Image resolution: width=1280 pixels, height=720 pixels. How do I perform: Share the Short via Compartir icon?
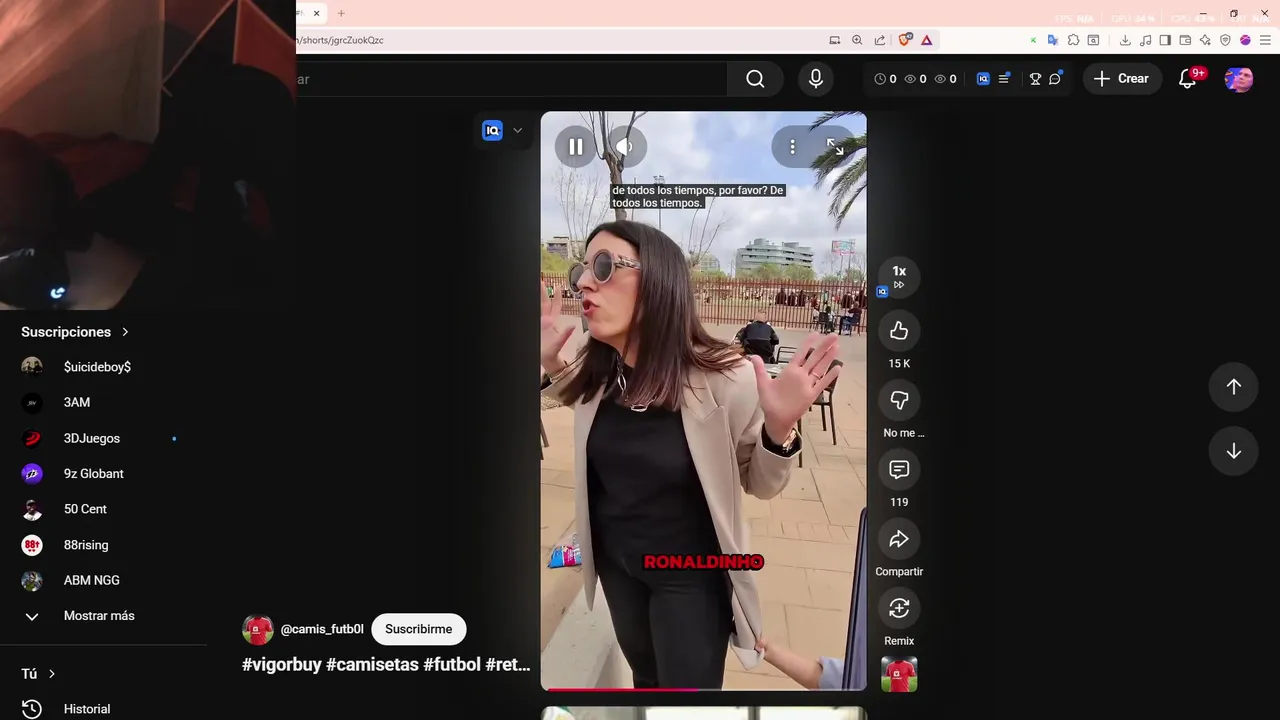899,539
